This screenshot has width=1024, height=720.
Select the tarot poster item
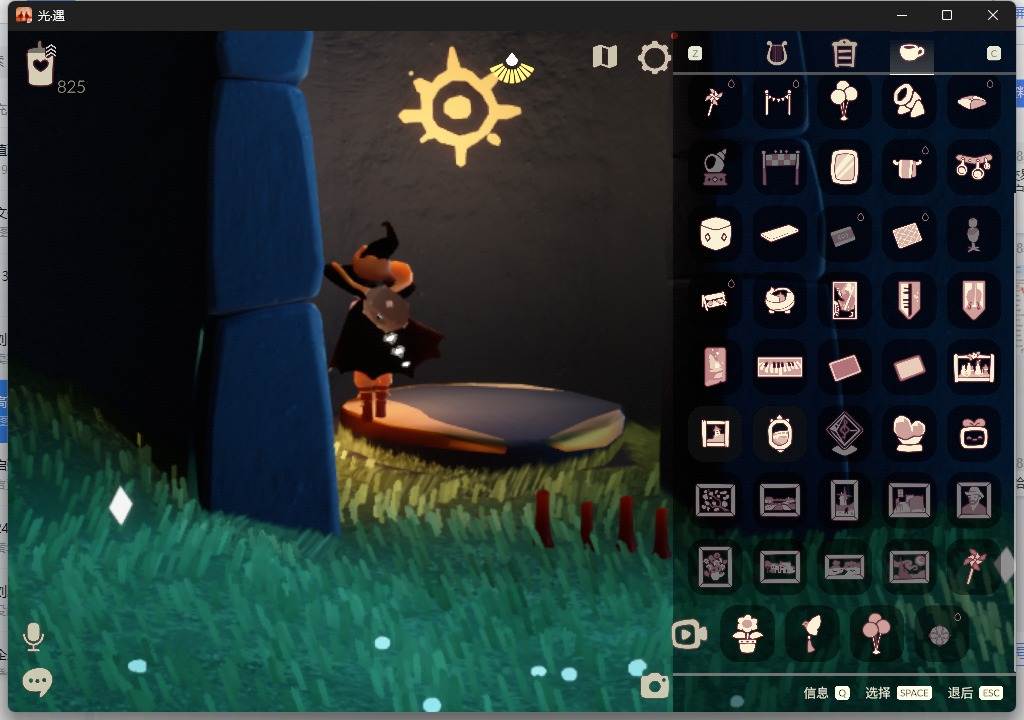[844, 301]
